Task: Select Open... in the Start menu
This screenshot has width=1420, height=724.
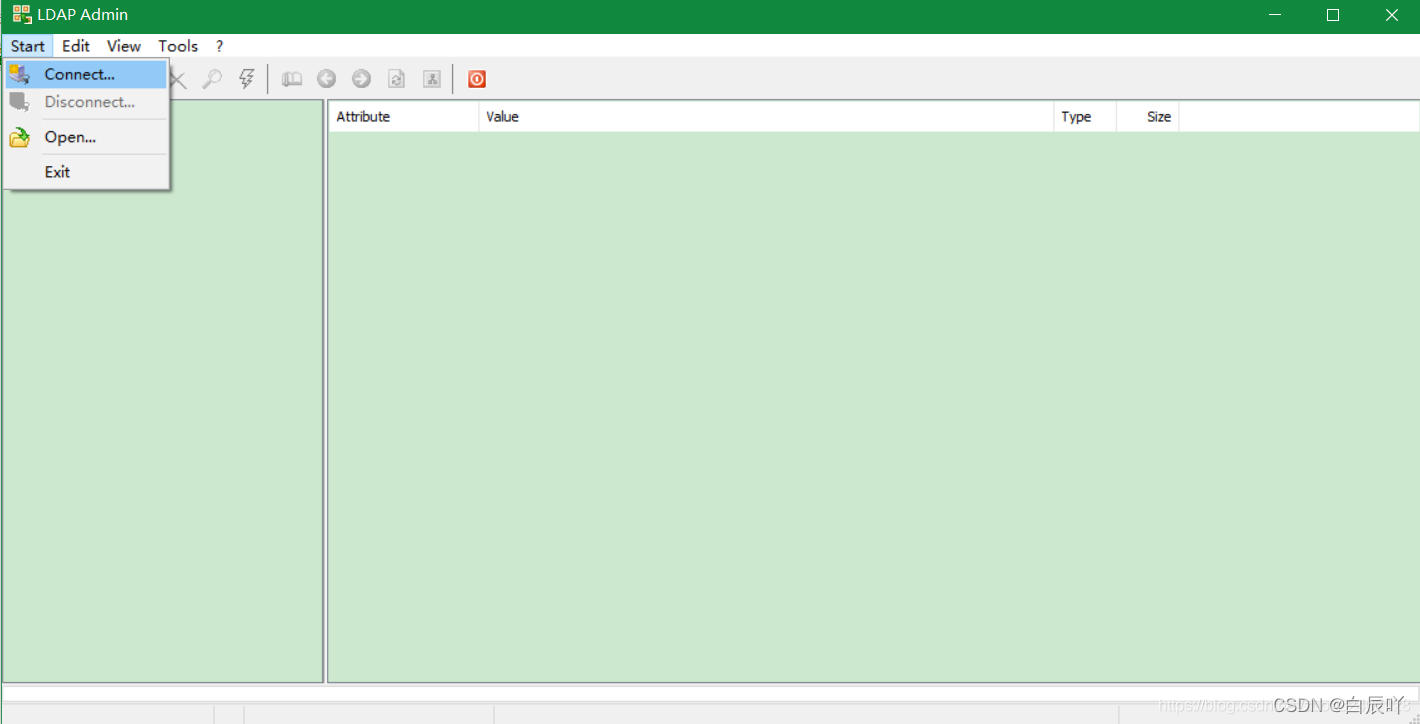Action: (86, 137)
